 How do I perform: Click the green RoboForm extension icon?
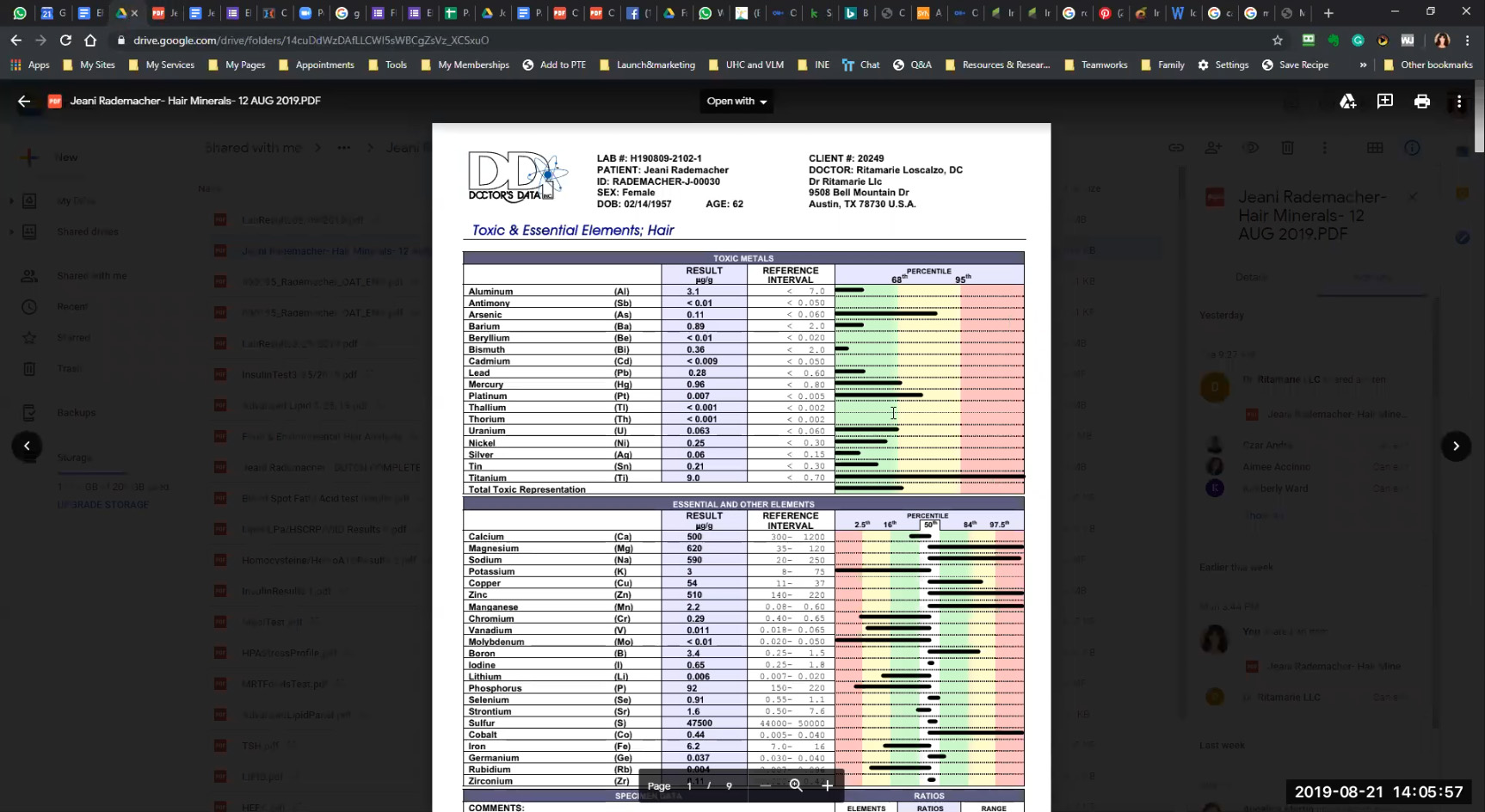(x=1308, y=40)
